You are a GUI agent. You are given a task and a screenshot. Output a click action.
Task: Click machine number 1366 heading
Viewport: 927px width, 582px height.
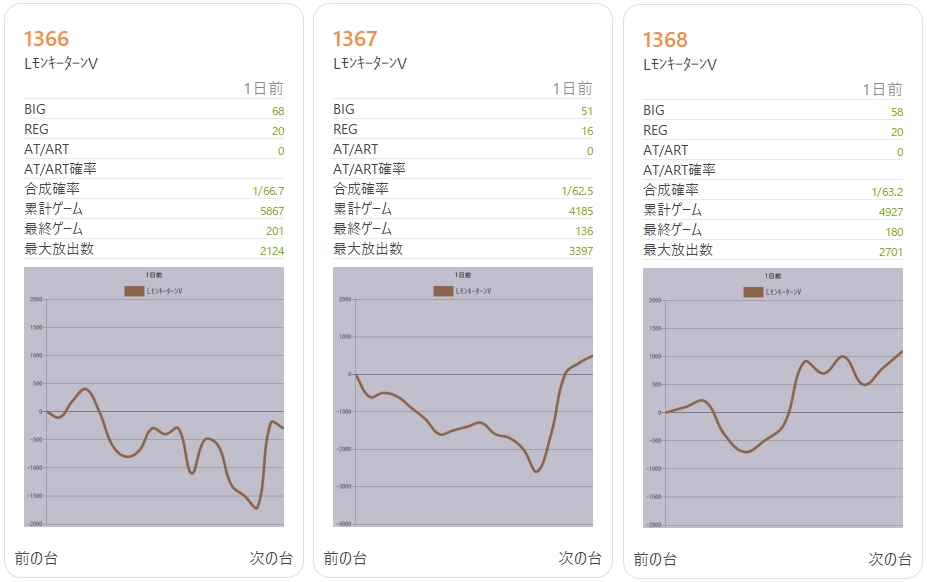46,39
